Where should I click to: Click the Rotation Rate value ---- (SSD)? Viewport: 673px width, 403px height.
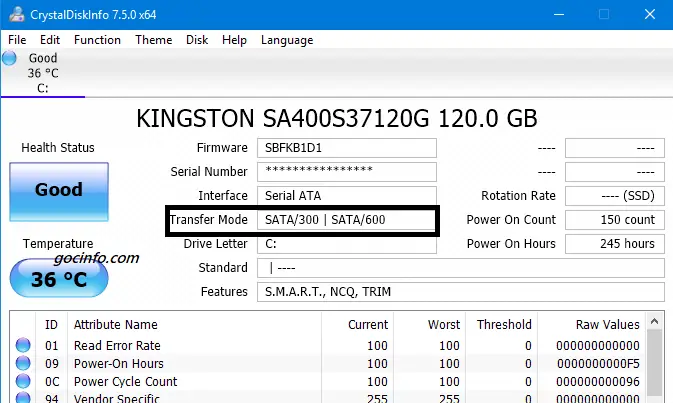pos(615,196)
